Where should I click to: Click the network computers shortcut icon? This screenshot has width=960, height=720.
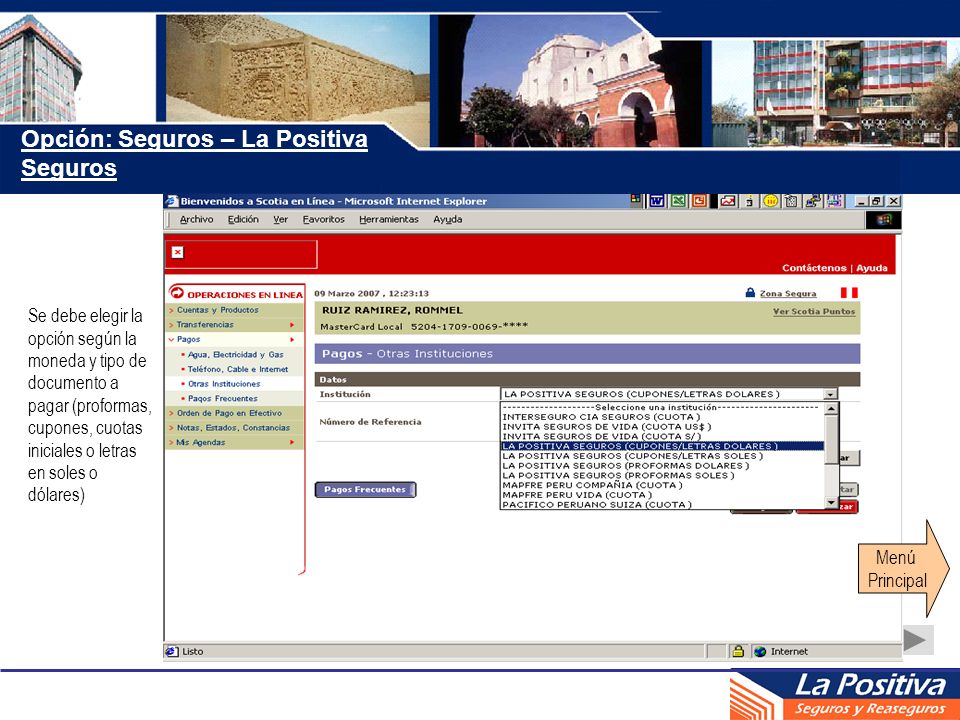pos(813,201)
